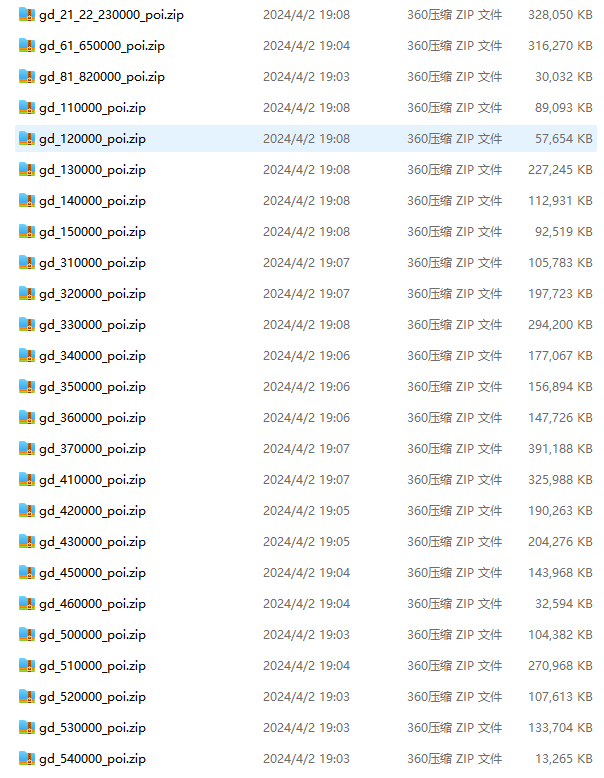Click the zip icon of gd_500000_poi.zip

(x=27, y=635)
